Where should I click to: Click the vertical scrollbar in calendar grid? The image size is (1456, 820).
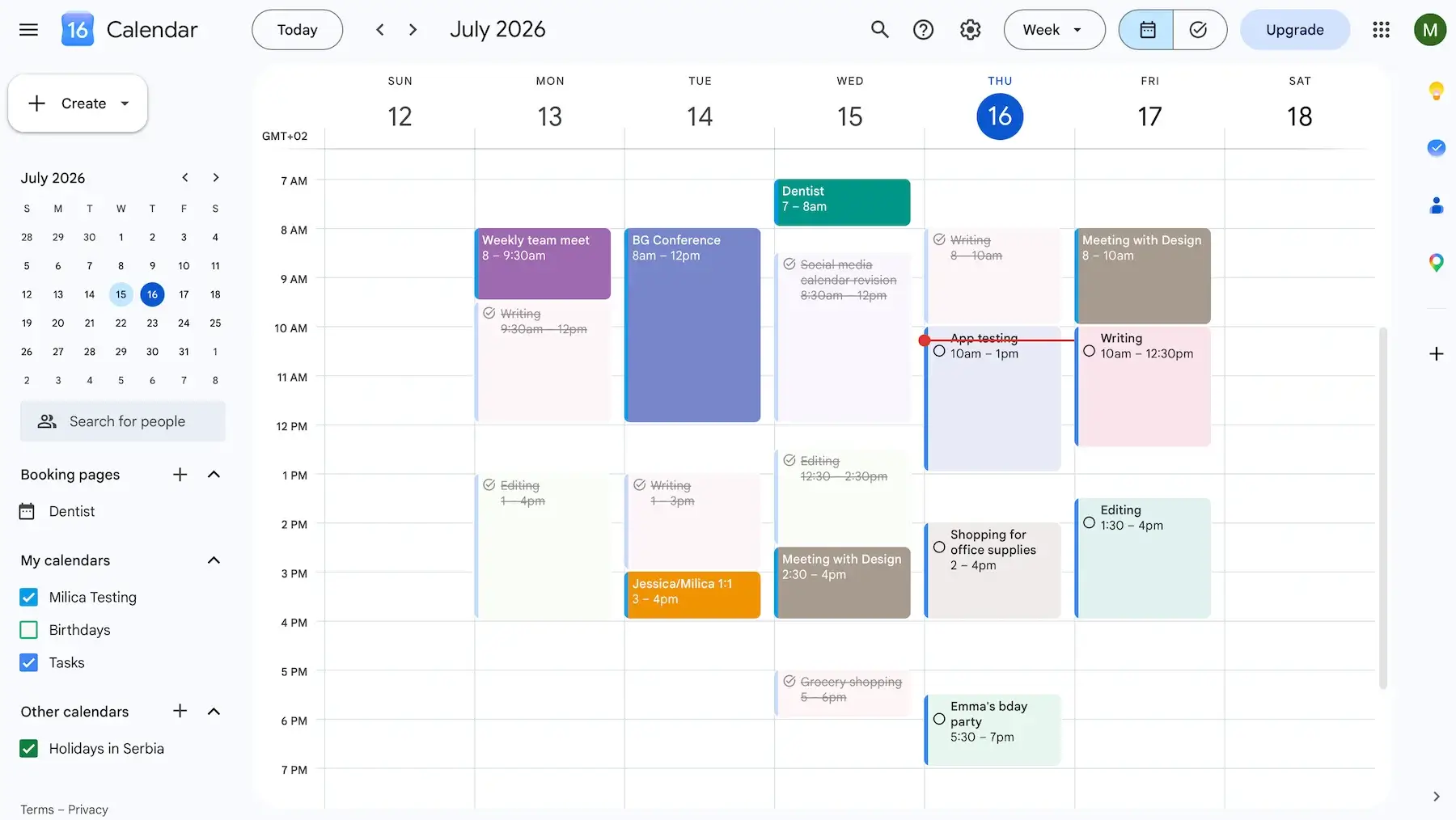click(1382, 508)
